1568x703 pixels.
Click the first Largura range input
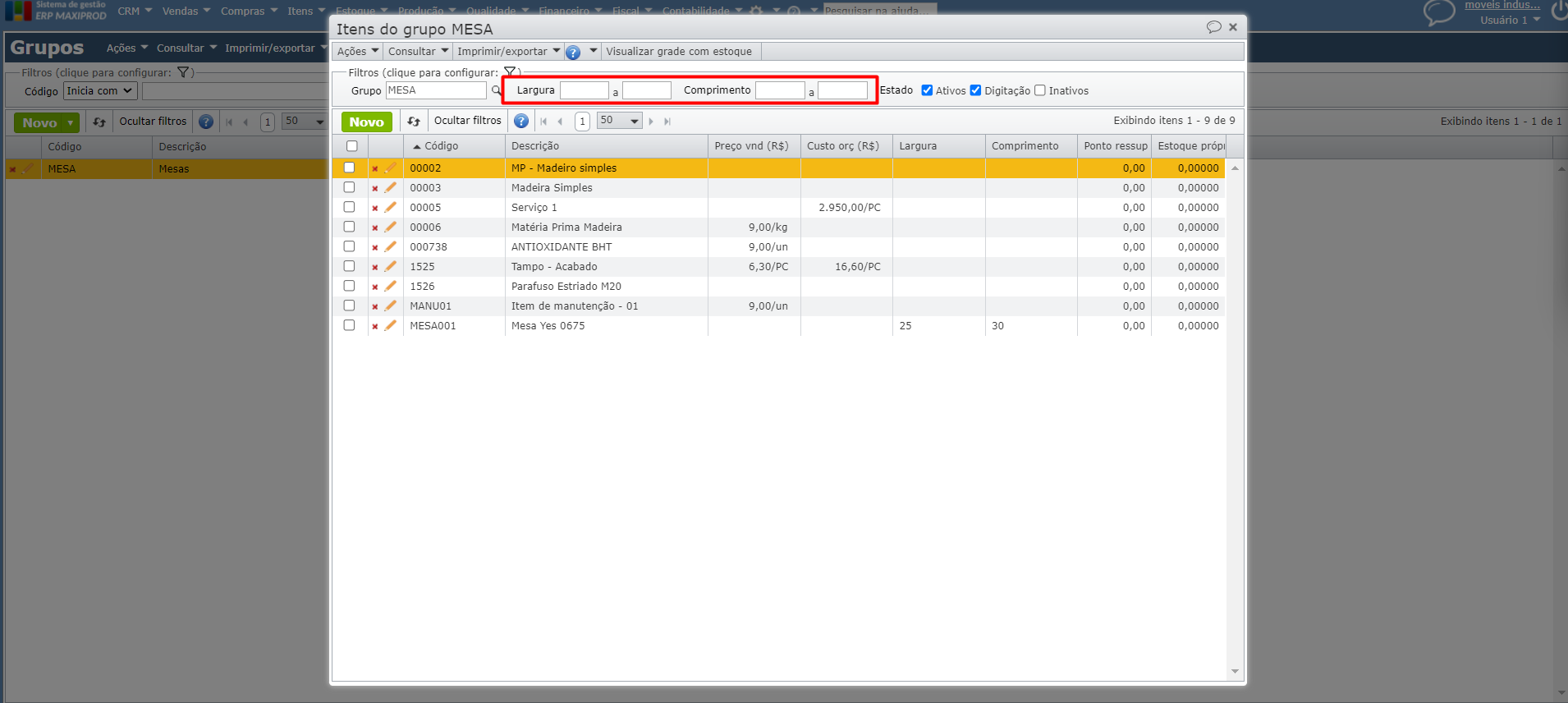(585, 90)
